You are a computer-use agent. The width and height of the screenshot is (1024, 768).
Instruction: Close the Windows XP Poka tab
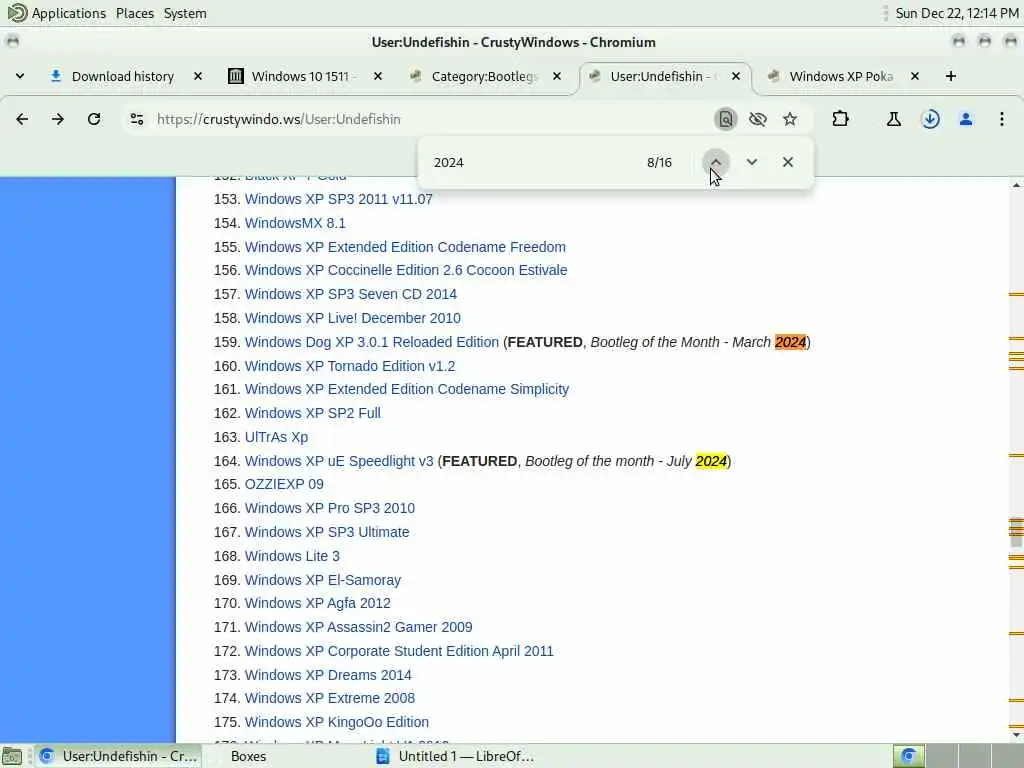pos(915,76)
